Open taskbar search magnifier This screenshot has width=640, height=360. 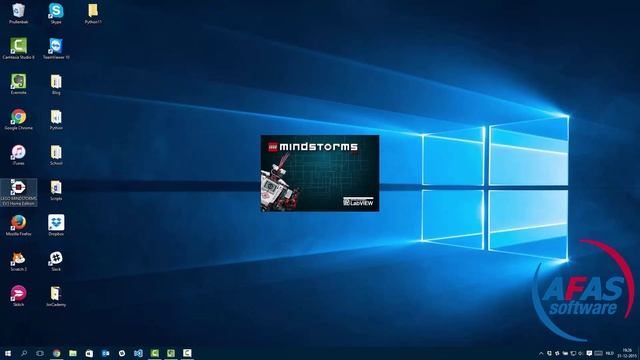24,353
